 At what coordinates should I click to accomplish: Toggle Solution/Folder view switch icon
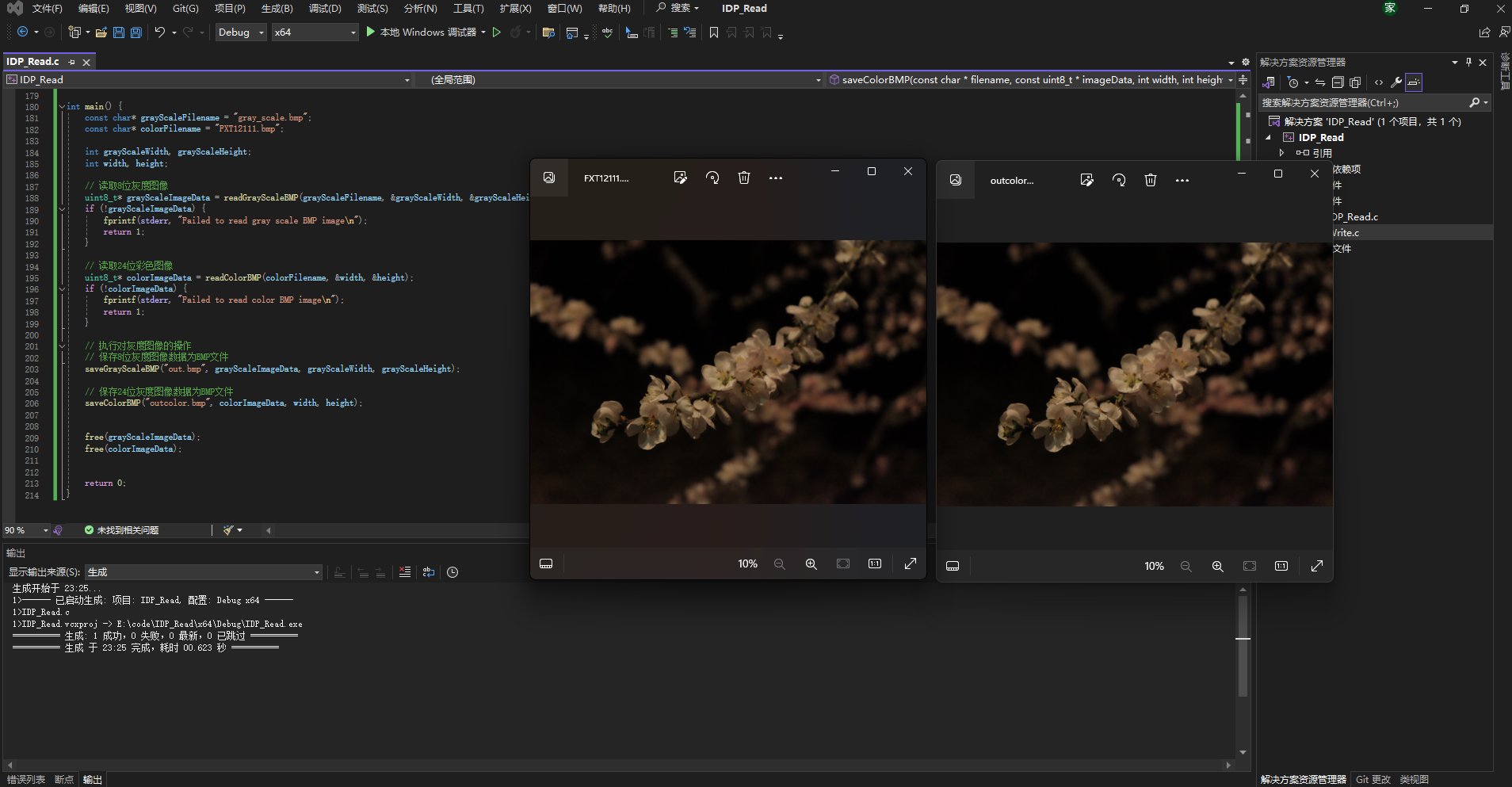1269,82
